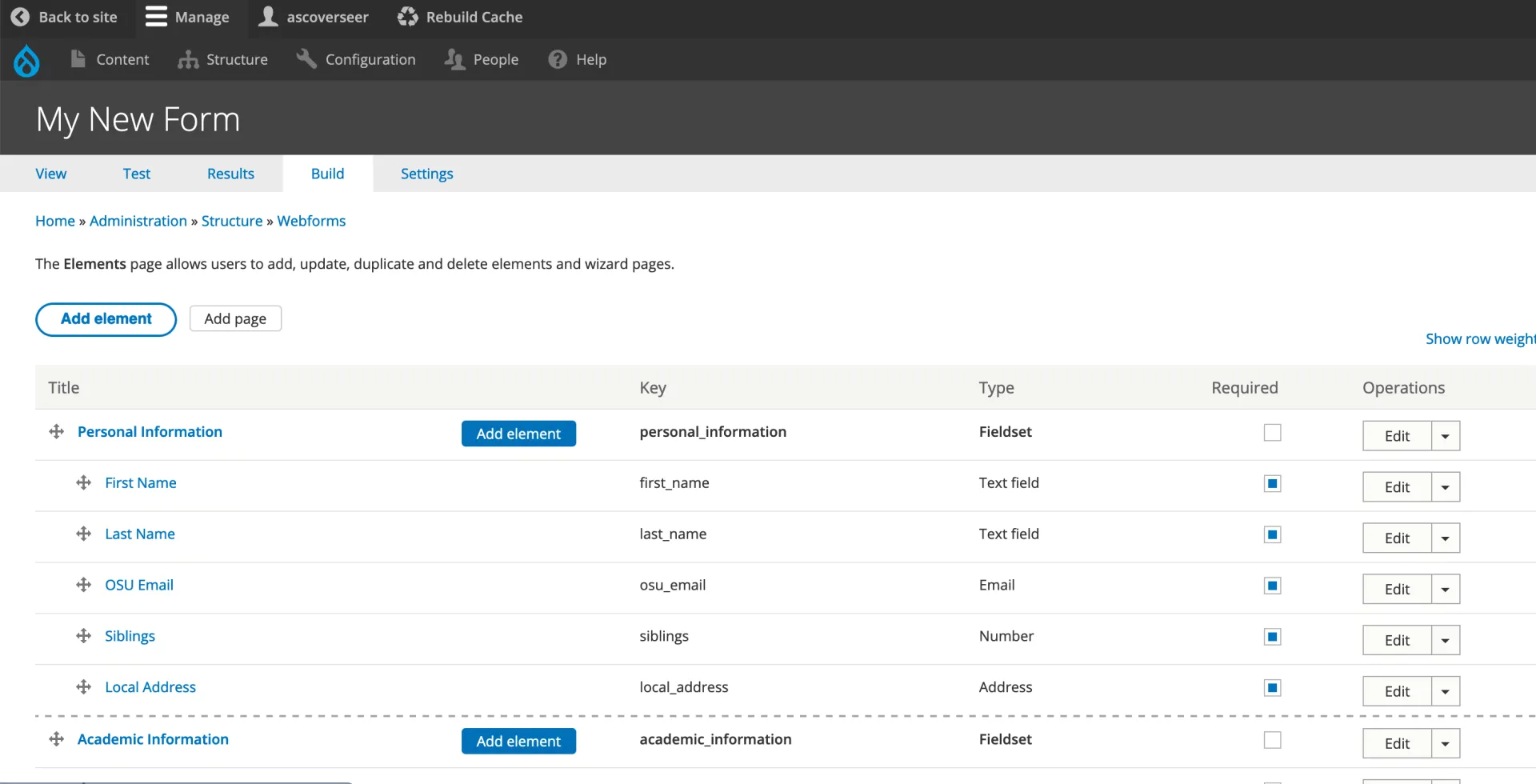The image size is (1536, 784).
Task: Go to Administration breadcrumb link
Action: 138,221
